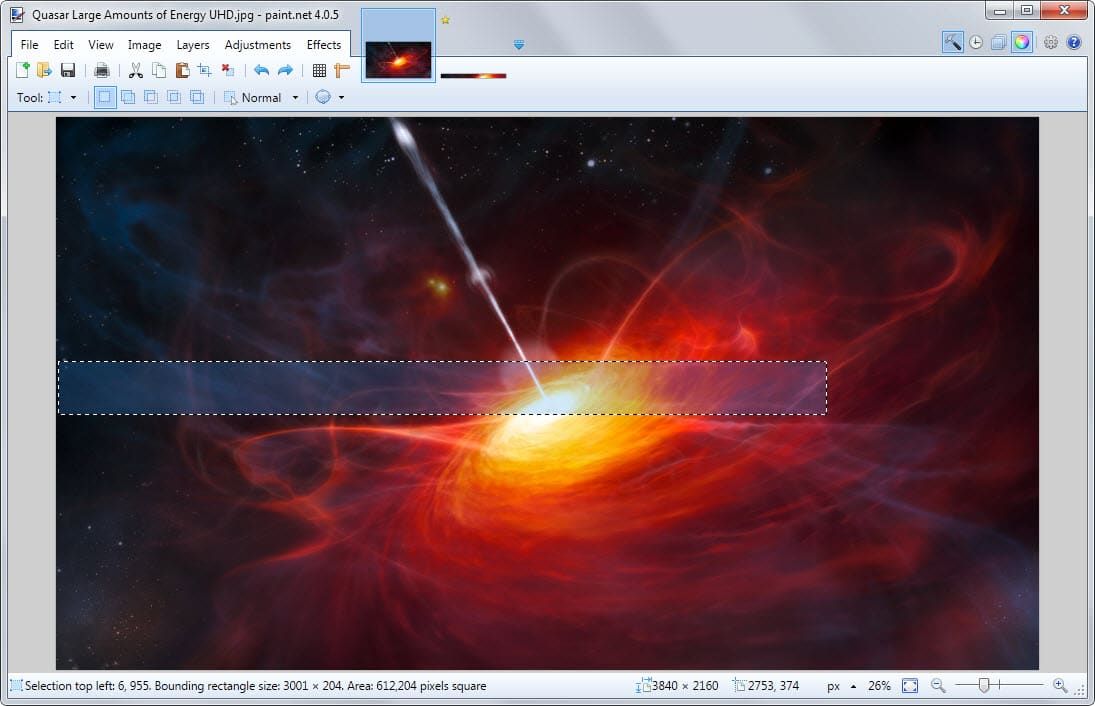Click the yellow star beside the image thumbnail
The width and height of the screenshot is (1095, 706).
click(x=446, y=20)
